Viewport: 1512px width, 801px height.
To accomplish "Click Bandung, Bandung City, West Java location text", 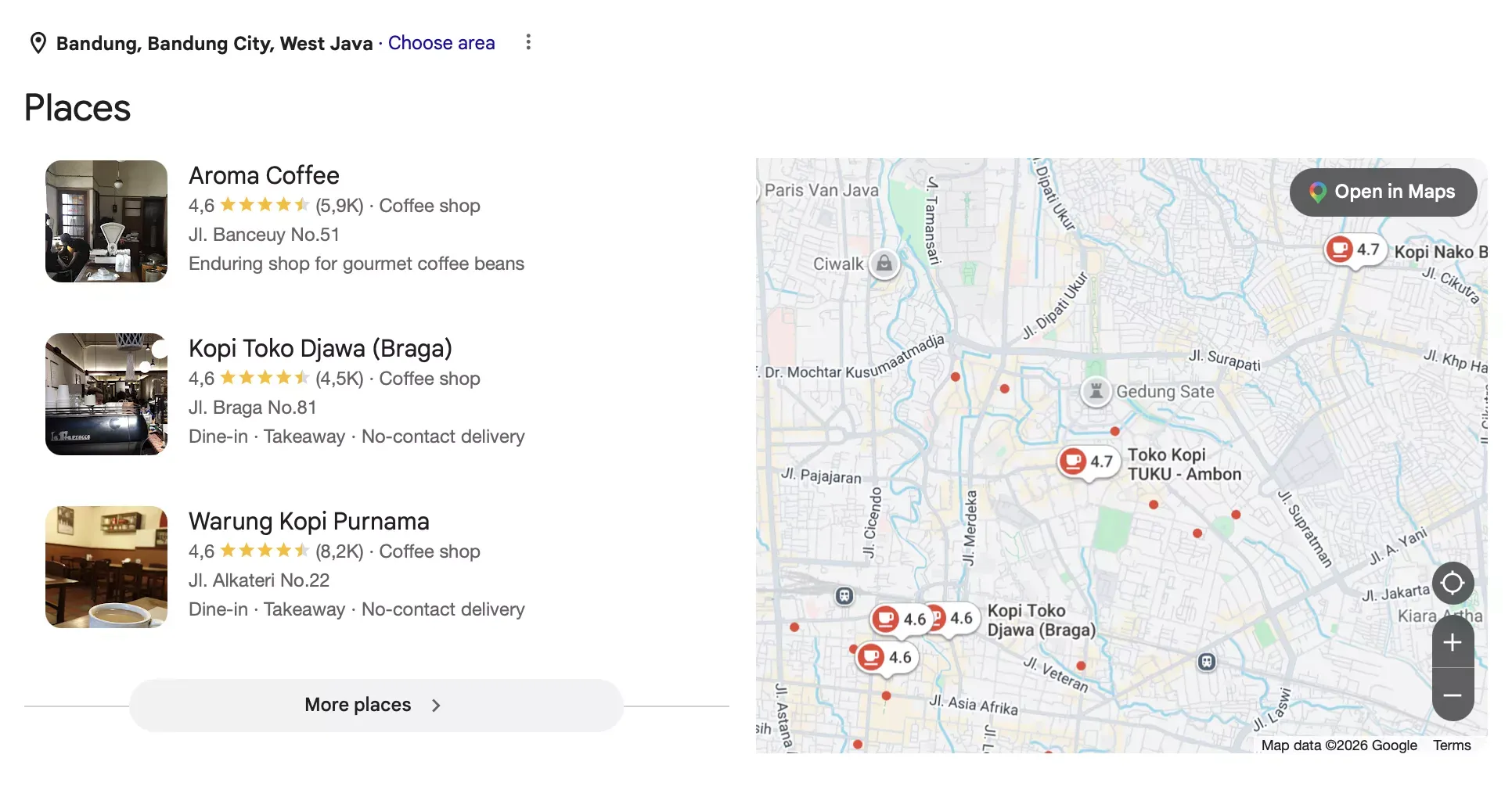I will pos(214,43).
